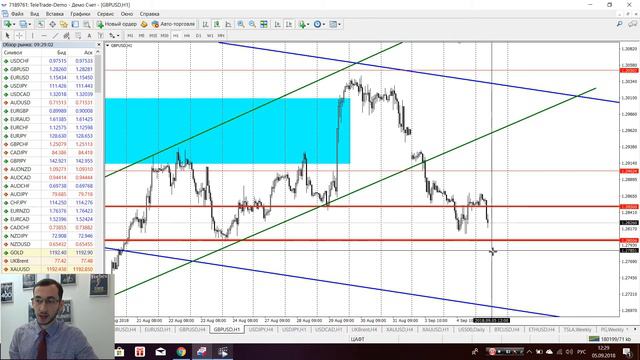Click the Новый ордер button
640x360 pixels.
tap(117, 24)
